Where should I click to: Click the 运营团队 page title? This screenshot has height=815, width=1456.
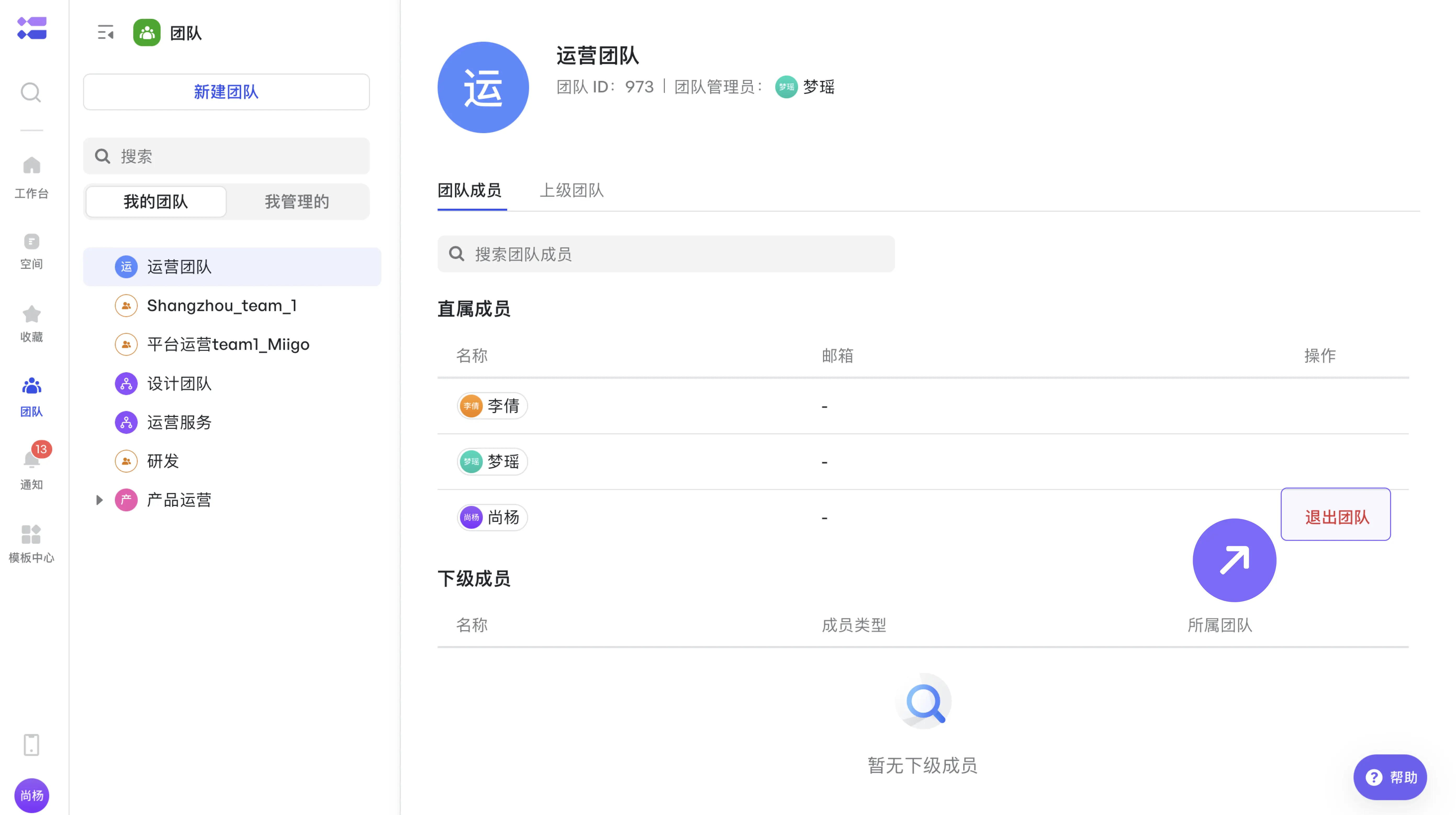(598, 56)
